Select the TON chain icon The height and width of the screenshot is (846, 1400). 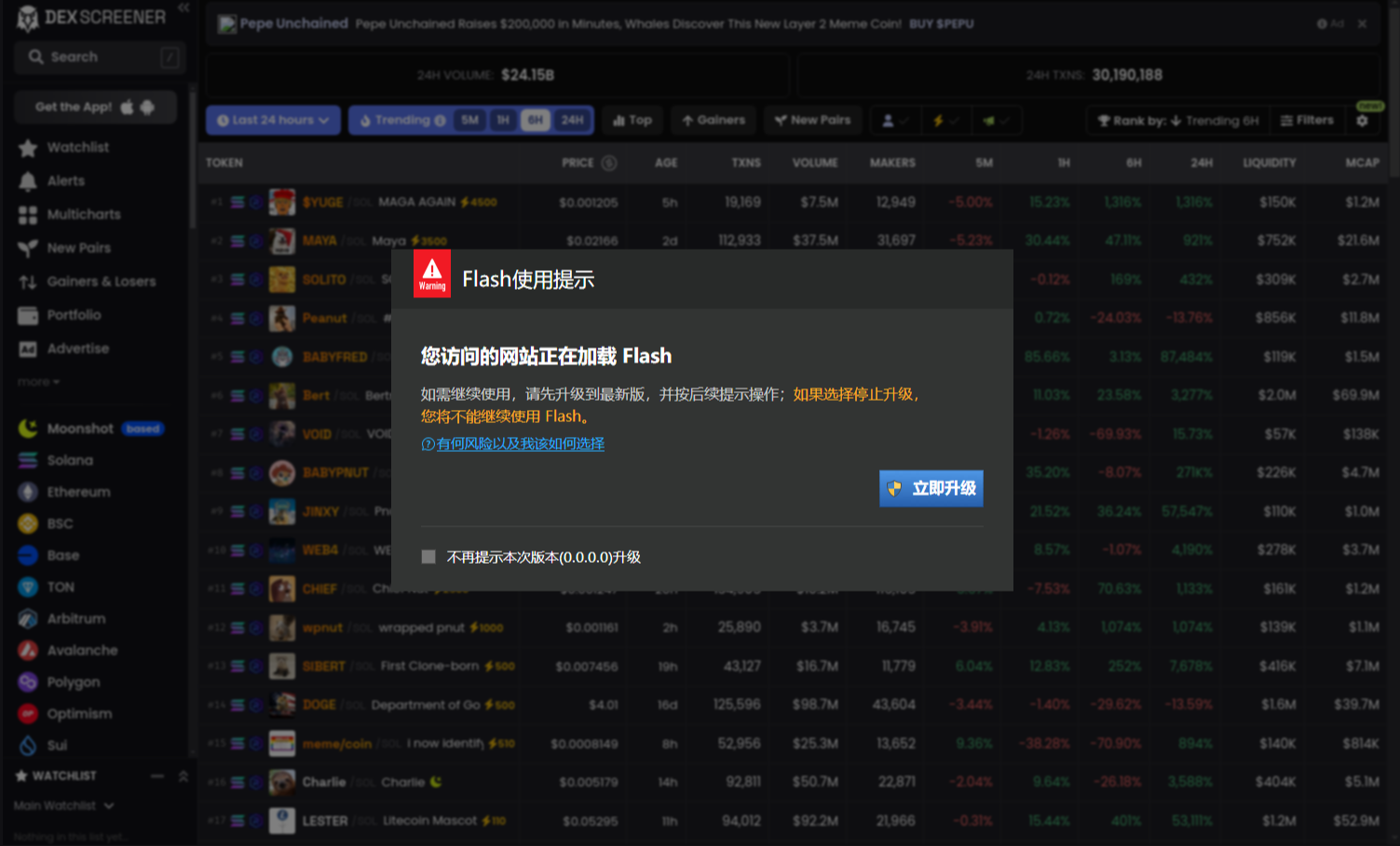coord(28,587)
